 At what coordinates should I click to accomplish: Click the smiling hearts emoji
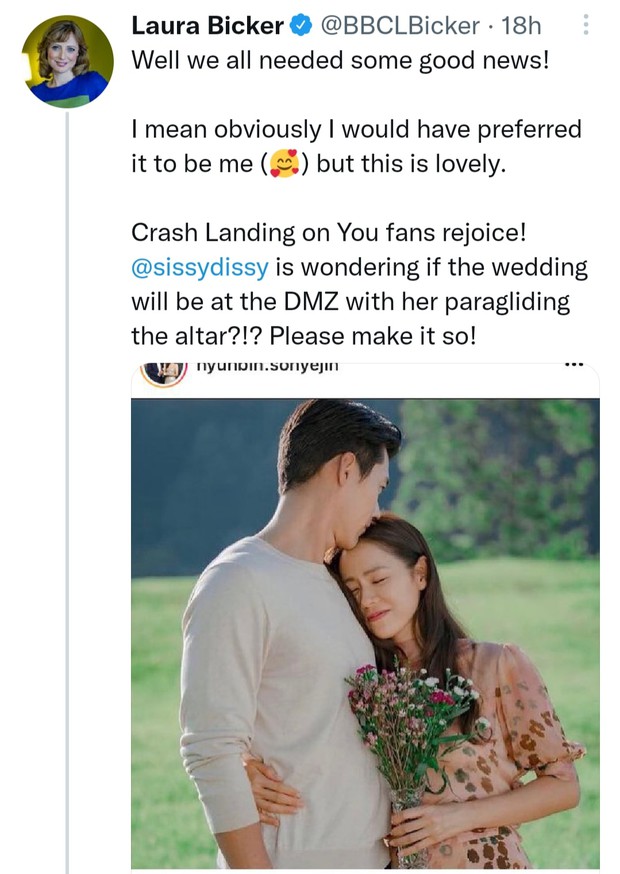coord(288,164)
